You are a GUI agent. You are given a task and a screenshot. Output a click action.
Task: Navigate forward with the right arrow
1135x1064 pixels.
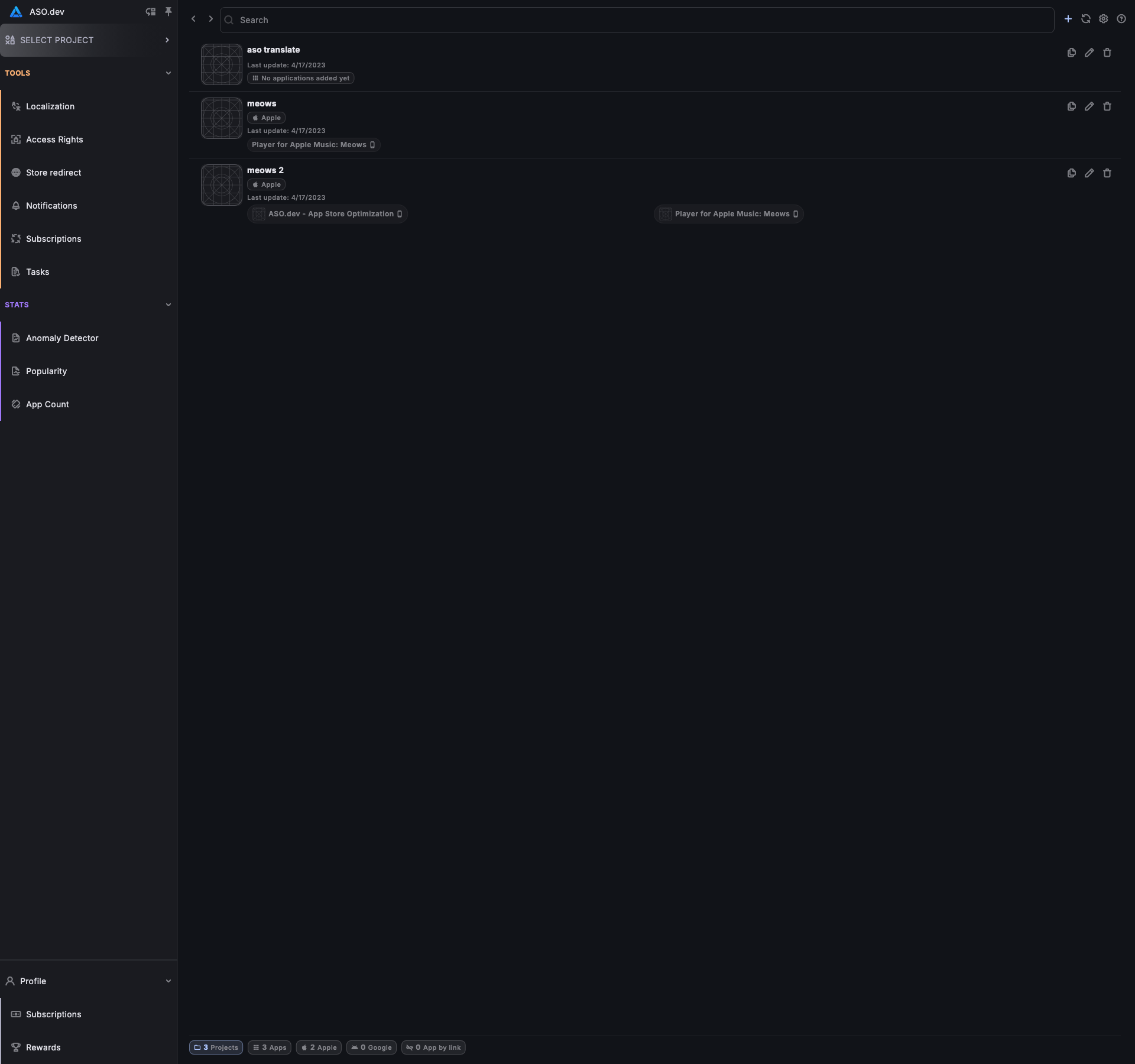[210, 20]
